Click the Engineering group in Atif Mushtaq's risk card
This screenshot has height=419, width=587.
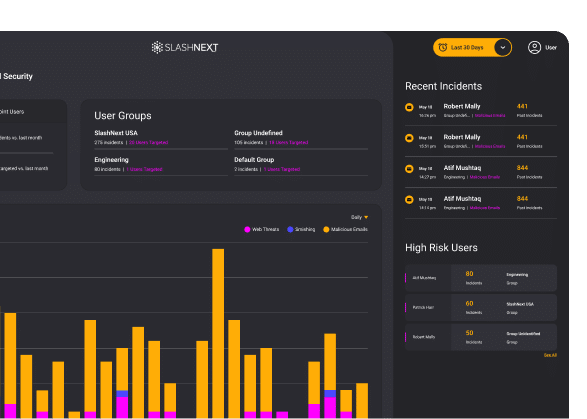pyautogui.click(x=517, y=275)
